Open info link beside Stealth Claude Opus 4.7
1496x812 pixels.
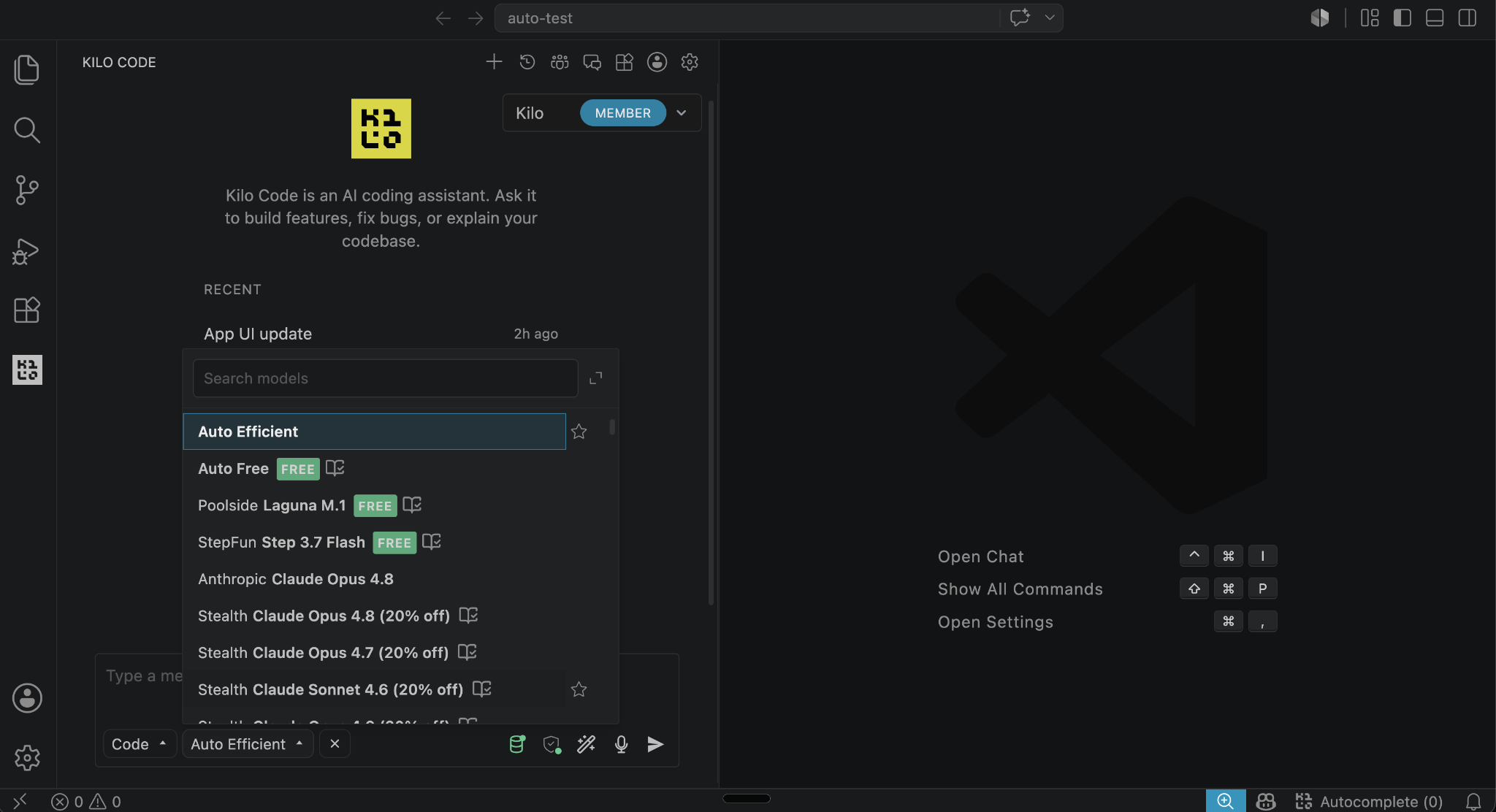click(x=467, y=652)
